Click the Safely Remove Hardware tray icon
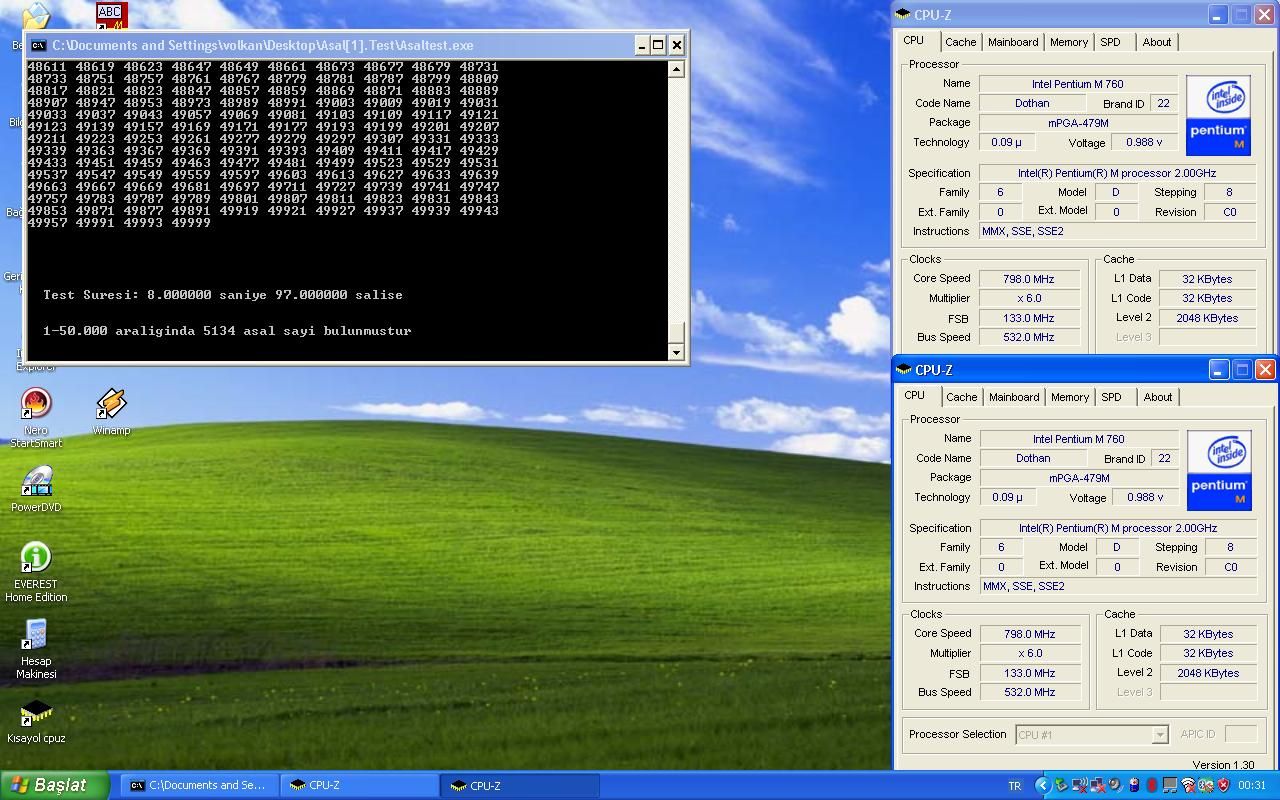 pos(1061,785)
